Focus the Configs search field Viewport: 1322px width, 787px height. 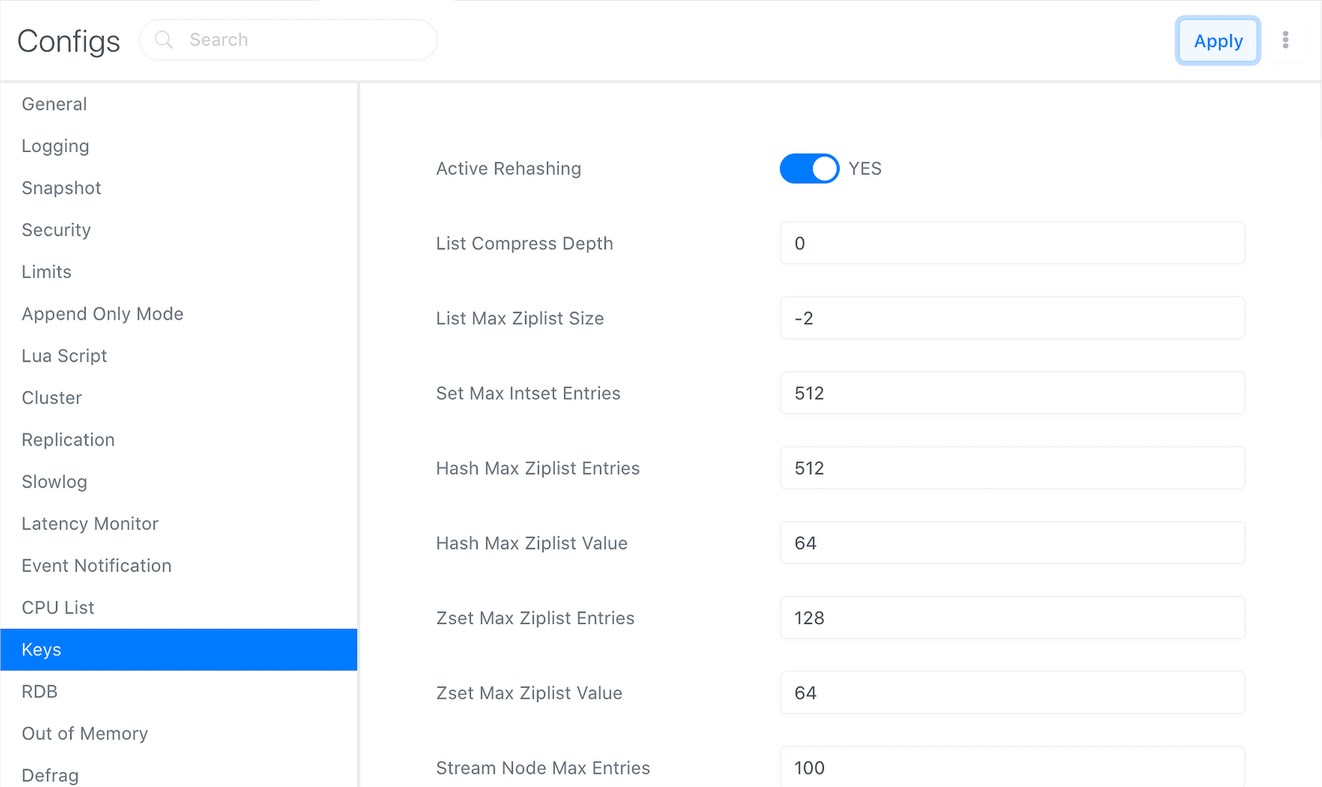pyautogui.click(x=300, y=40)
